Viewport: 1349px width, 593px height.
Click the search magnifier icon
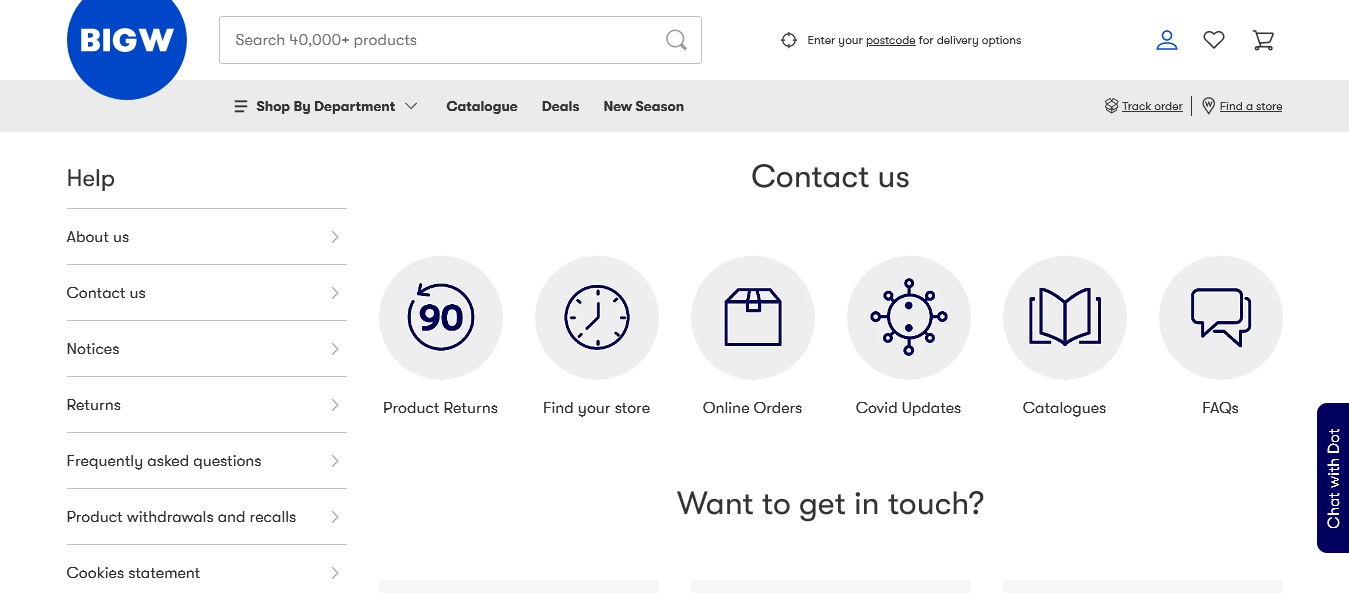pos(676,40)
